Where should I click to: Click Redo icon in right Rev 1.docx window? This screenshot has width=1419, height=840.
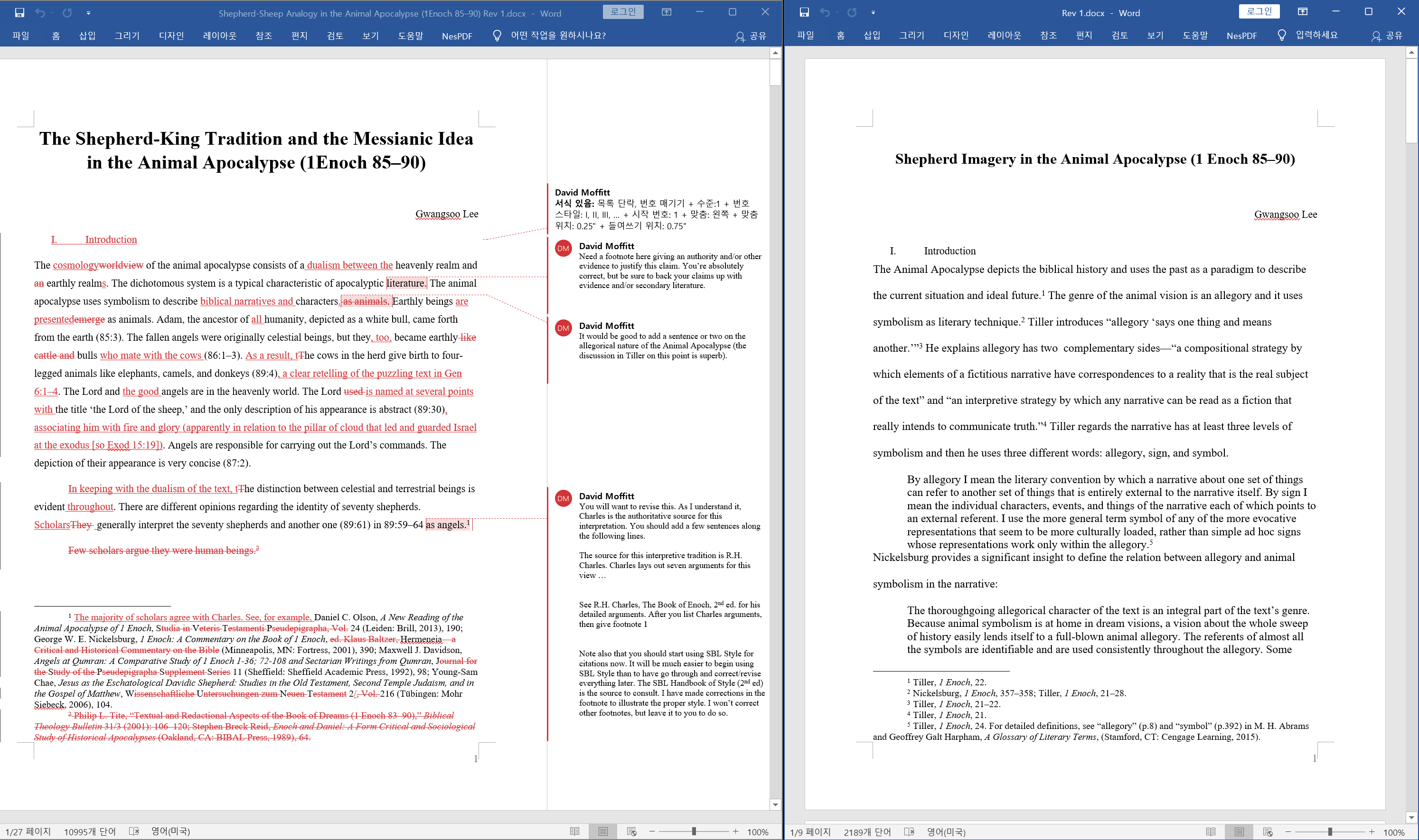(852, 12)
